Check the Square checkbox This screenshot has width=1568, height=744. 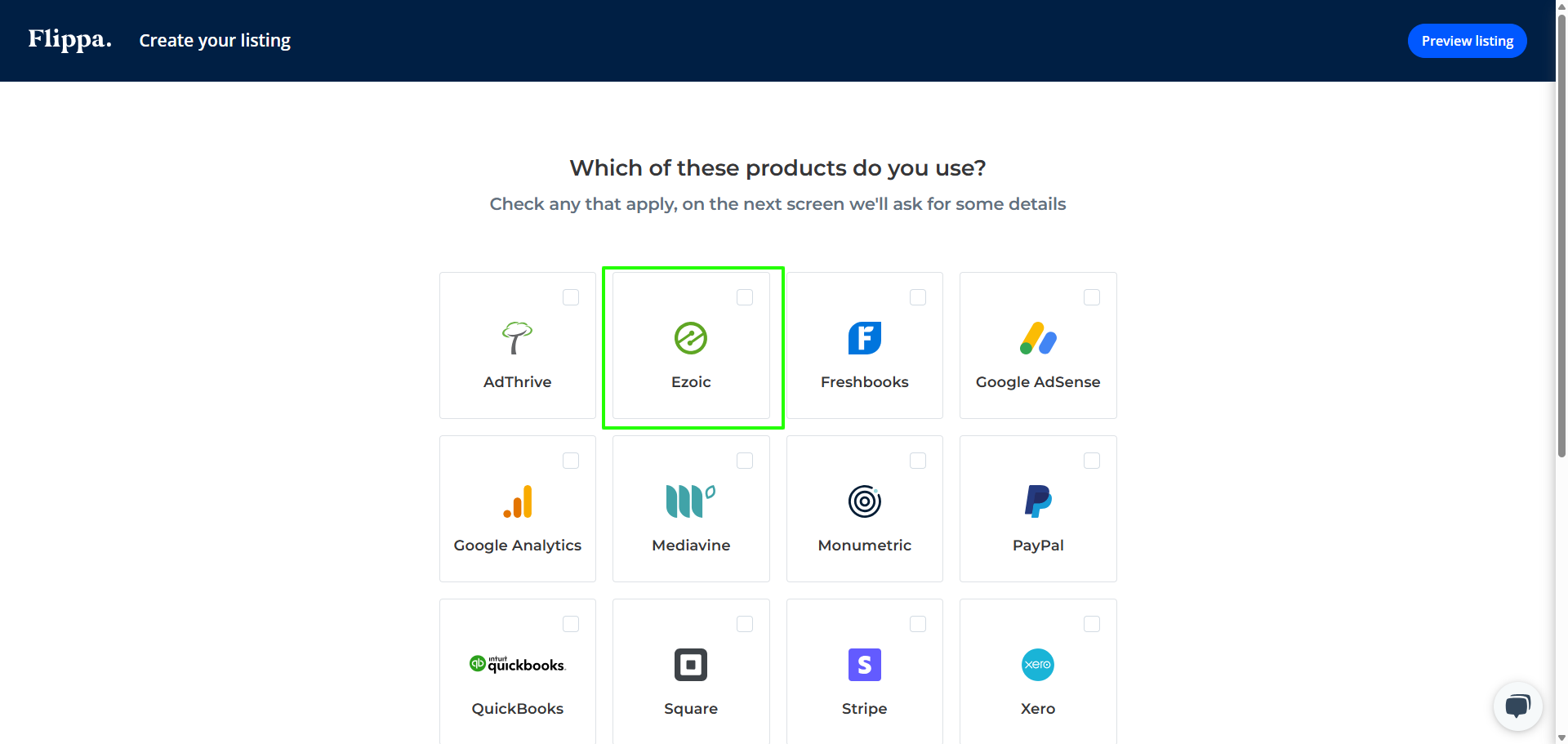coord(745,624)
